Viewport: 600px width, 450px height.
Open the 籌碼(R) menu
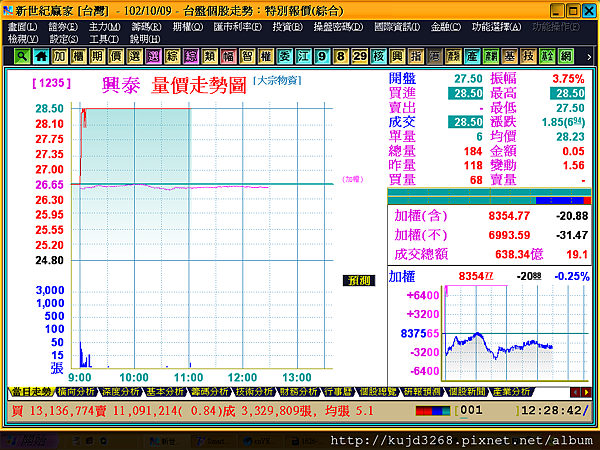[x=146, y=27]
